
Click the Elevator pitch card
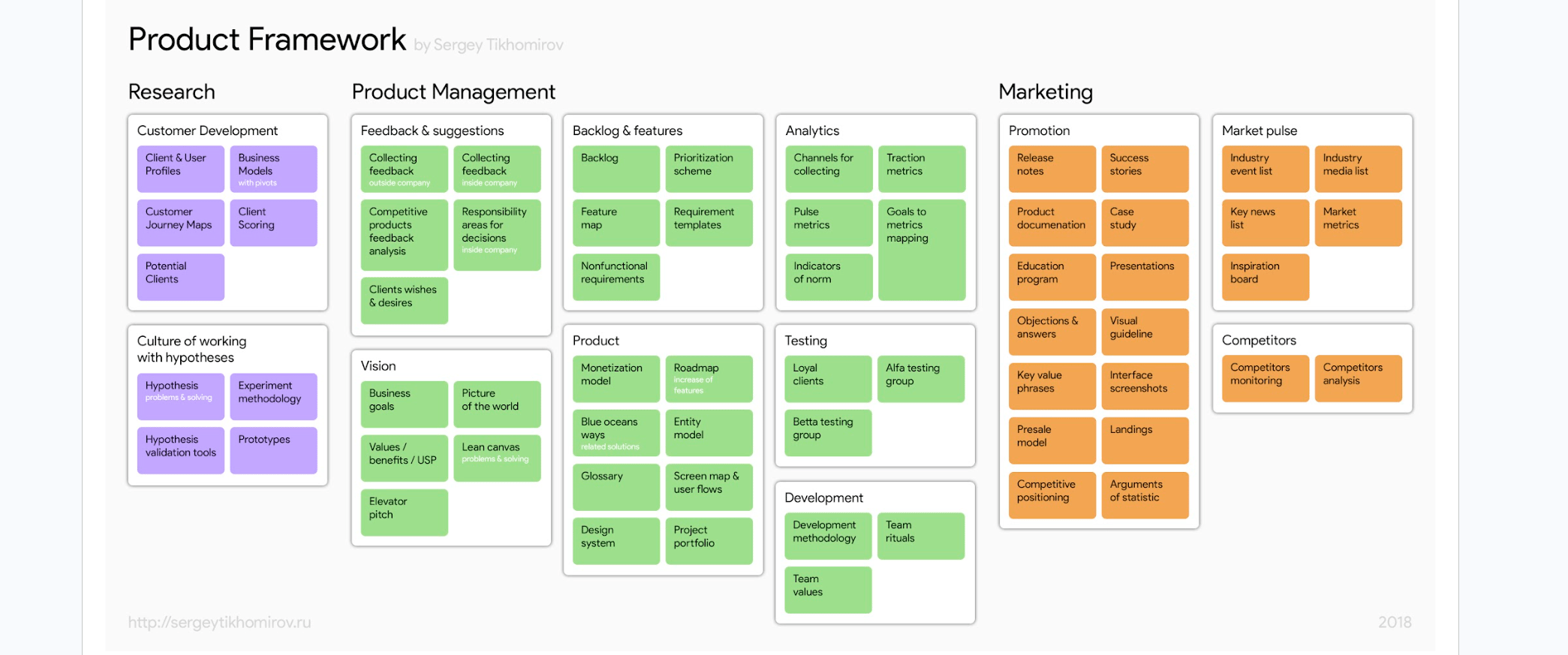click(404, 512)
